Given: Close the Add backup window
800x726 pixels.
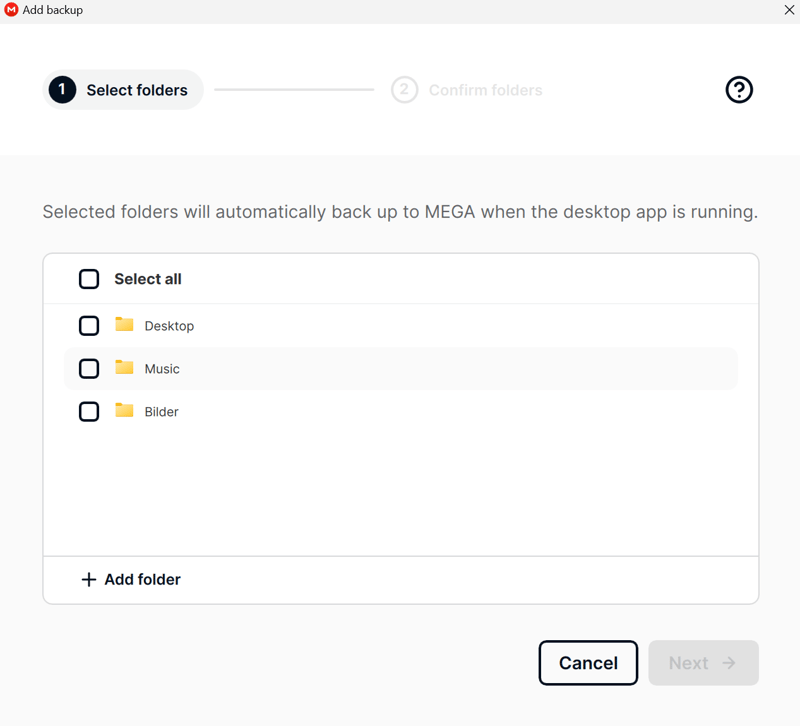Looking at the screenshot, I should [789, 10].
